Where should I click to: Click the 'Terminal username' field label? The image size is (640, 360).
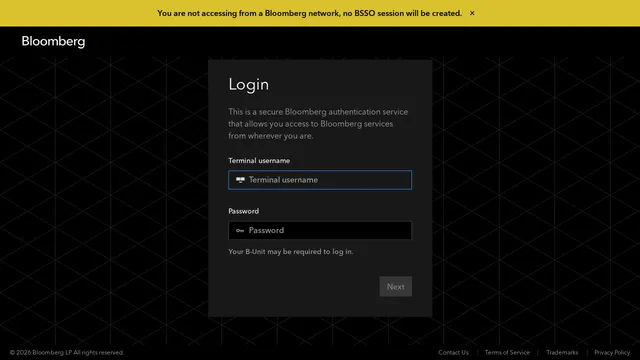pos(259,161)
